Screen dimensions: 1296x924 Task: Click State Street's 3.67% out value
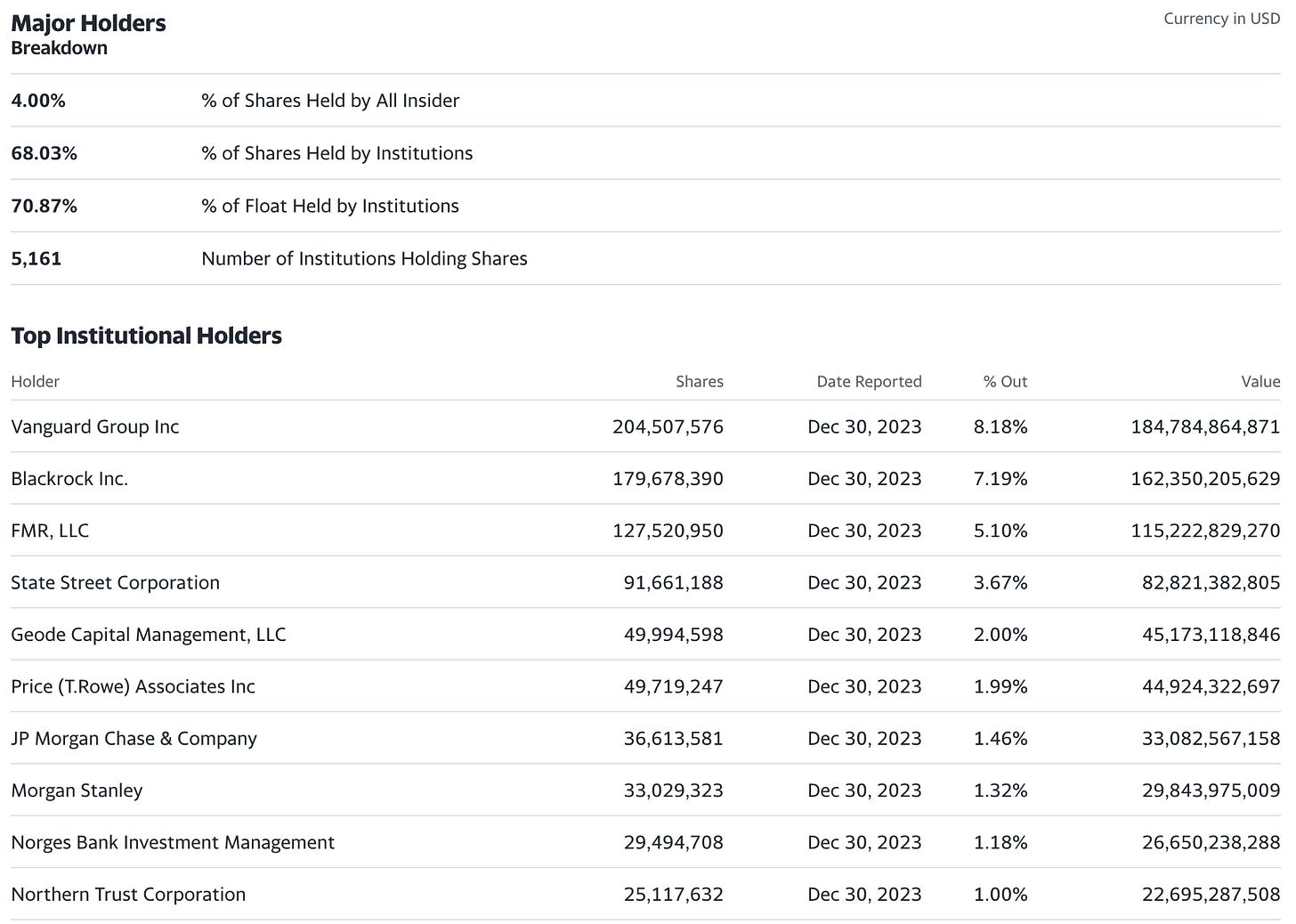(x=1000, y=582)
